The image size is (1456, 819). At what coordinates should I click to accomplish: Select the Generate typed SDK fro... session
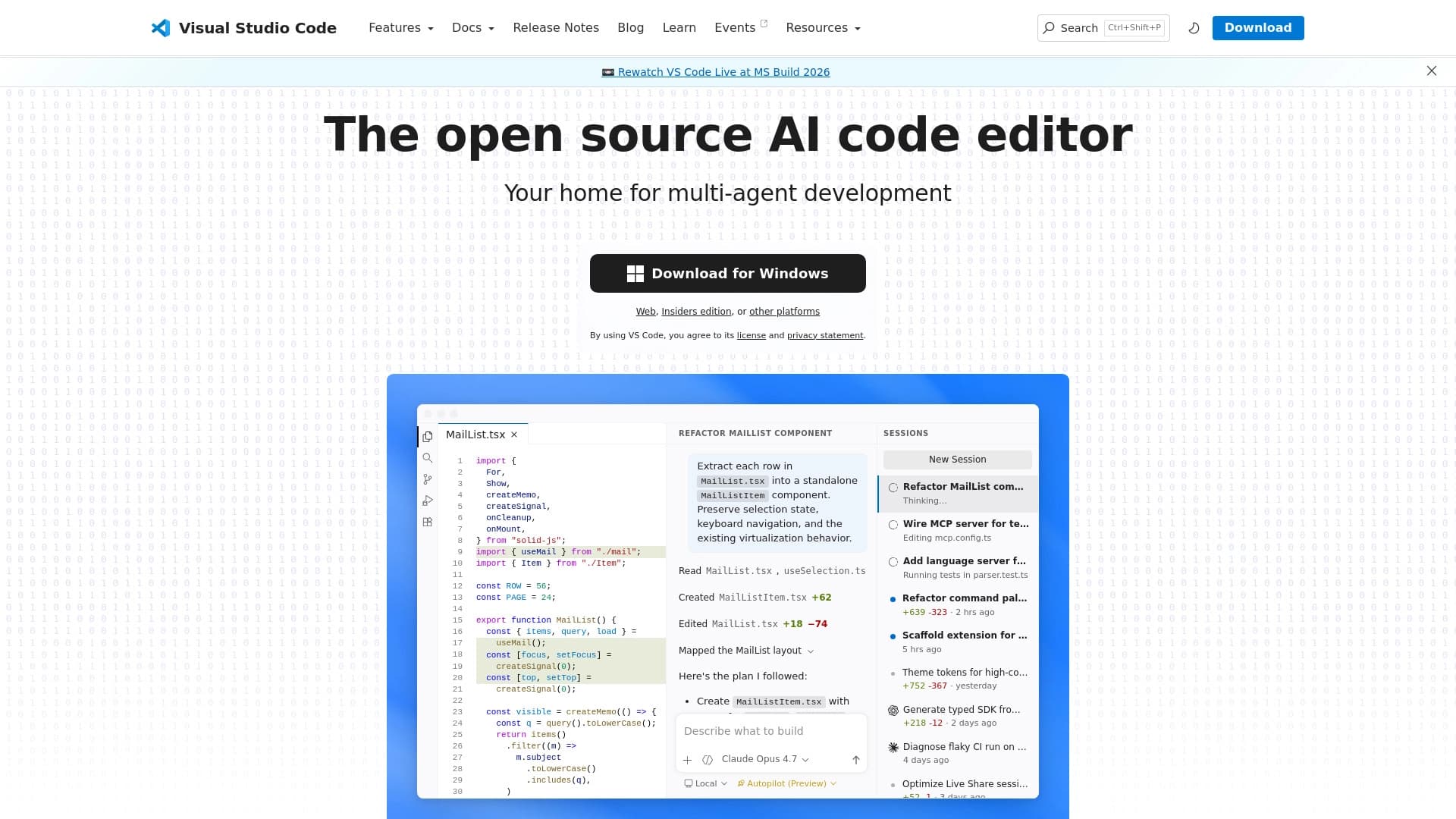click(958, 716)
